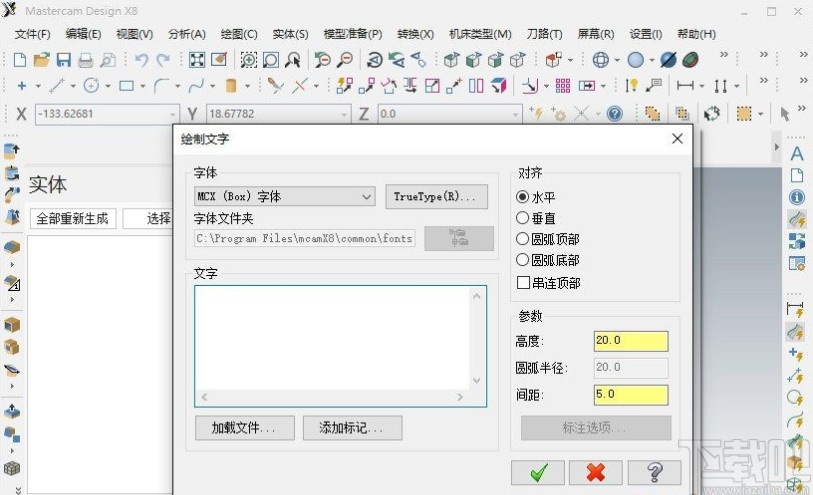Confirm with the green checkmark button
The height and width of the screenshot is (495, 813).
coord(538,472)
